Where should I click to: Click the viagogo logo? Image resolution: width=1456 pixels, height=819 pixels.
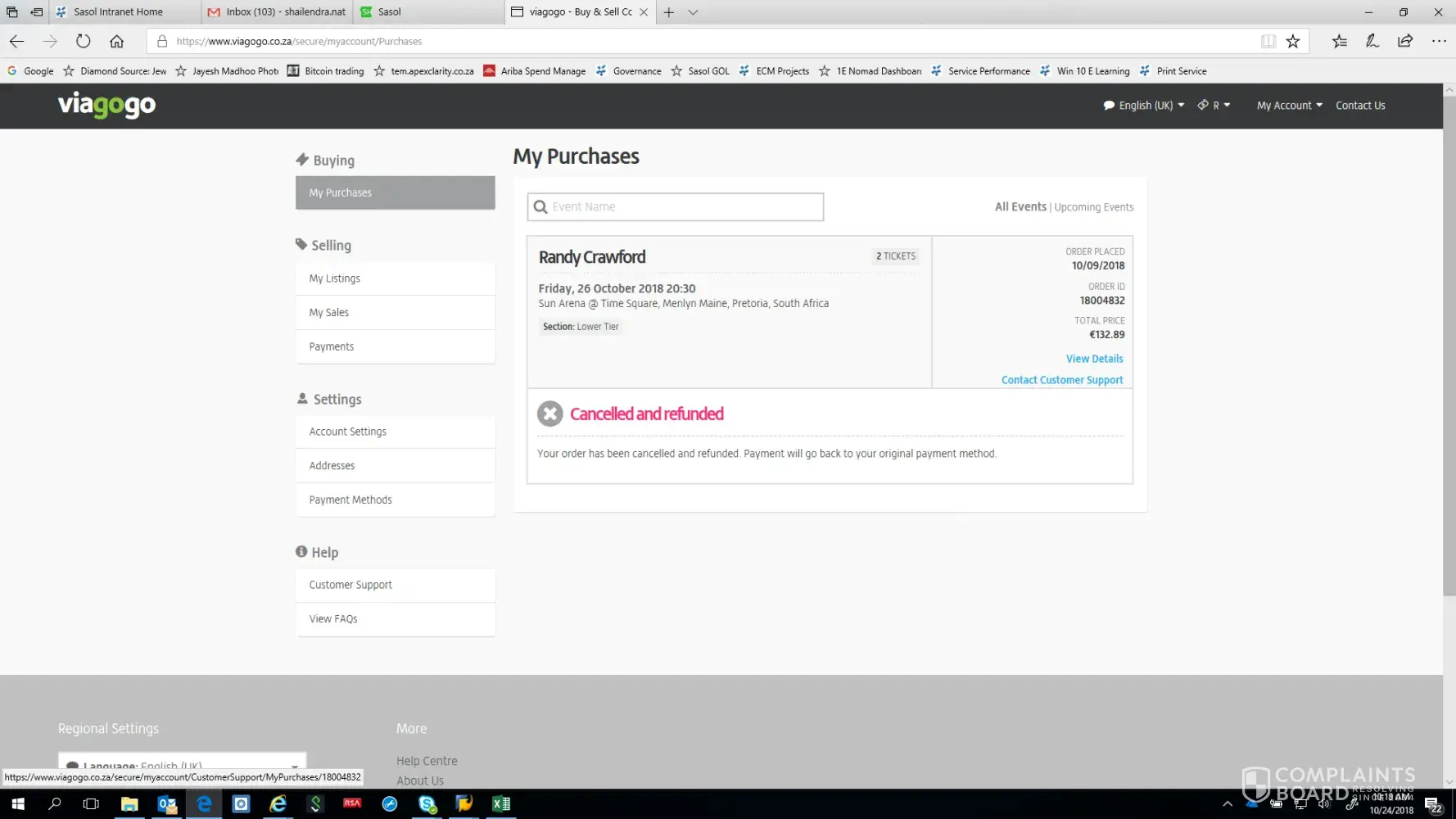(106, 105)
